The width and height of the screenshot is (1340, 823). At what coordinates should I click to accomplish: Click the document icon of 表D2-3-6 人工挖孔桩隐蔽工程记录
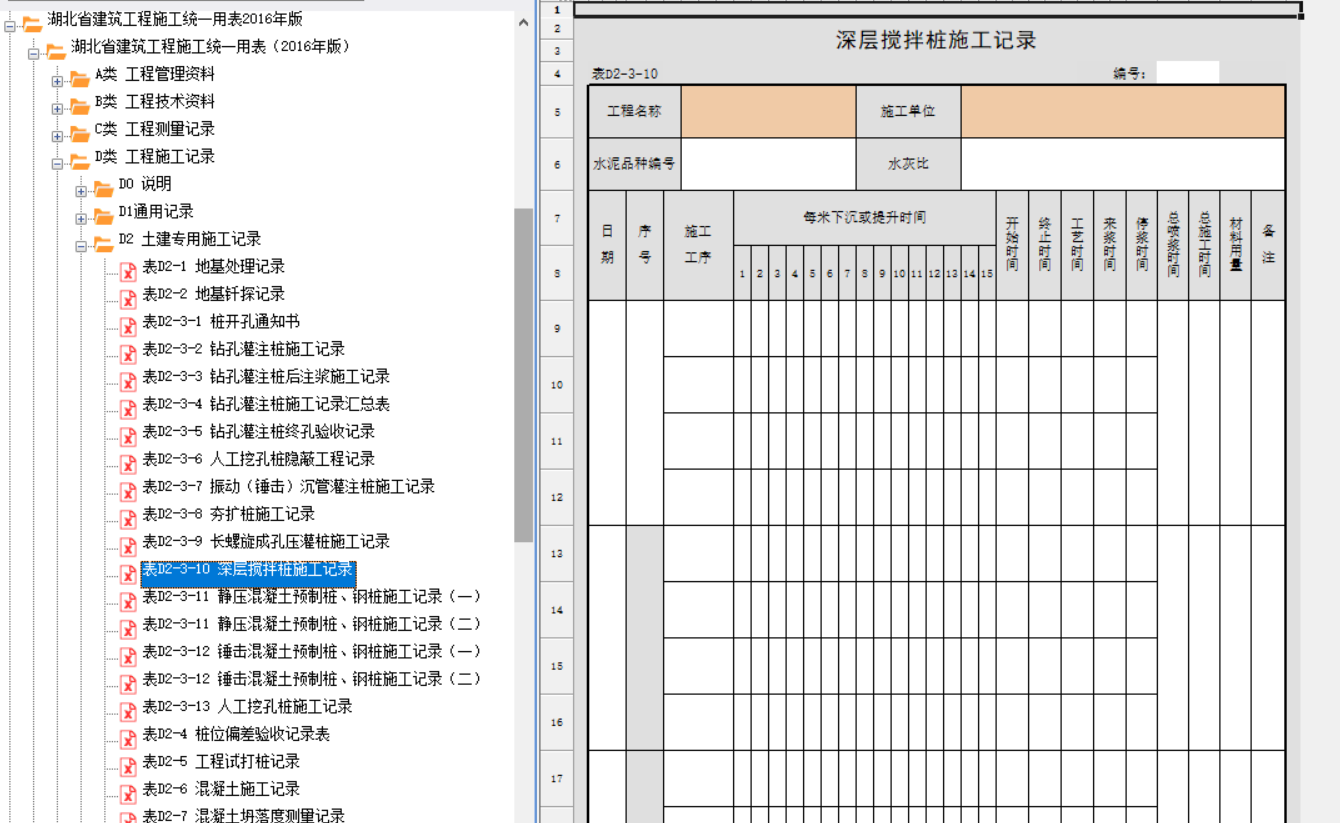pyautogui.click(x=128, y=463)
